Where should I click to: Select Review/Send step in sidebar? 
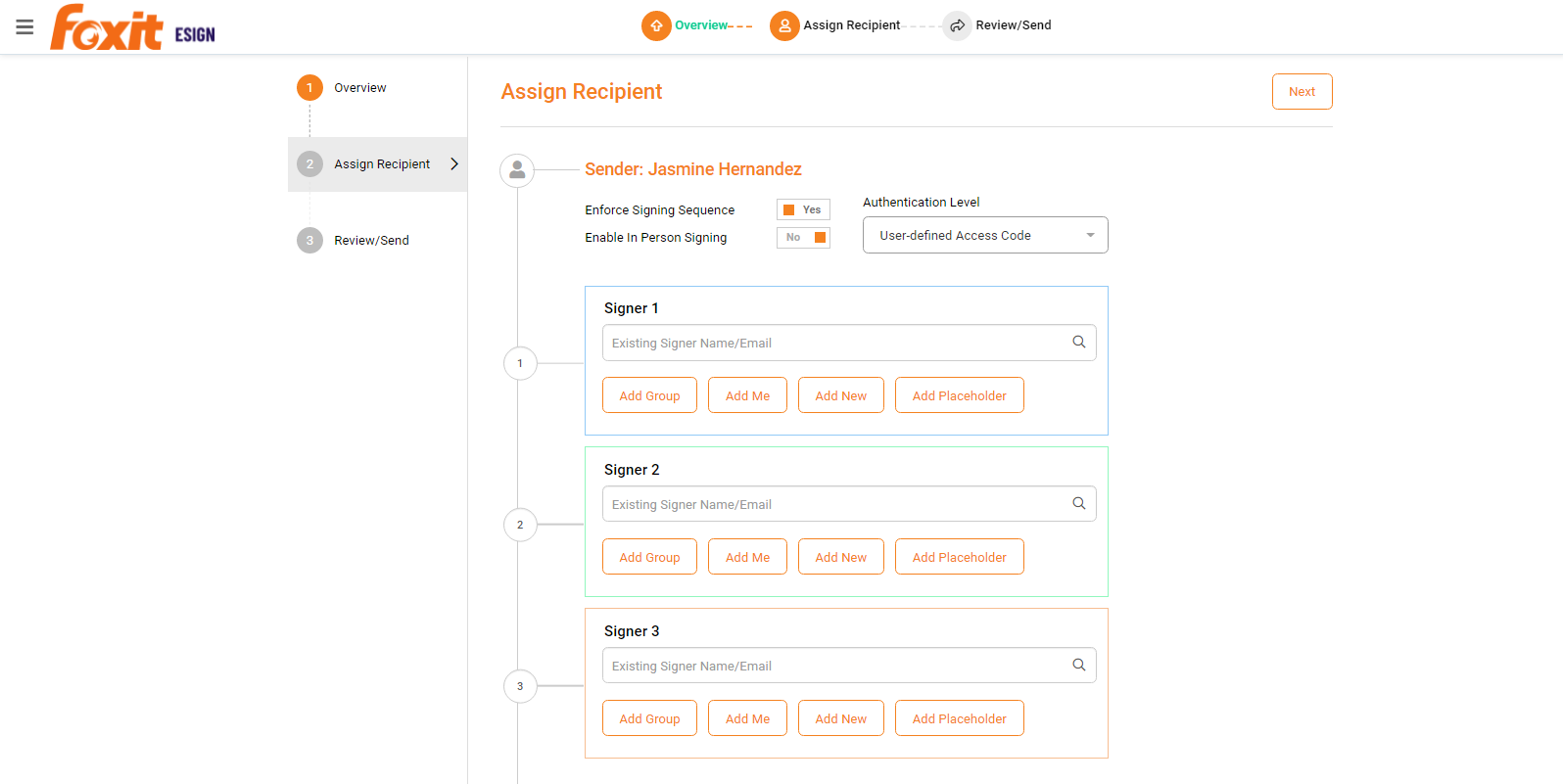[x=371, y=241]
